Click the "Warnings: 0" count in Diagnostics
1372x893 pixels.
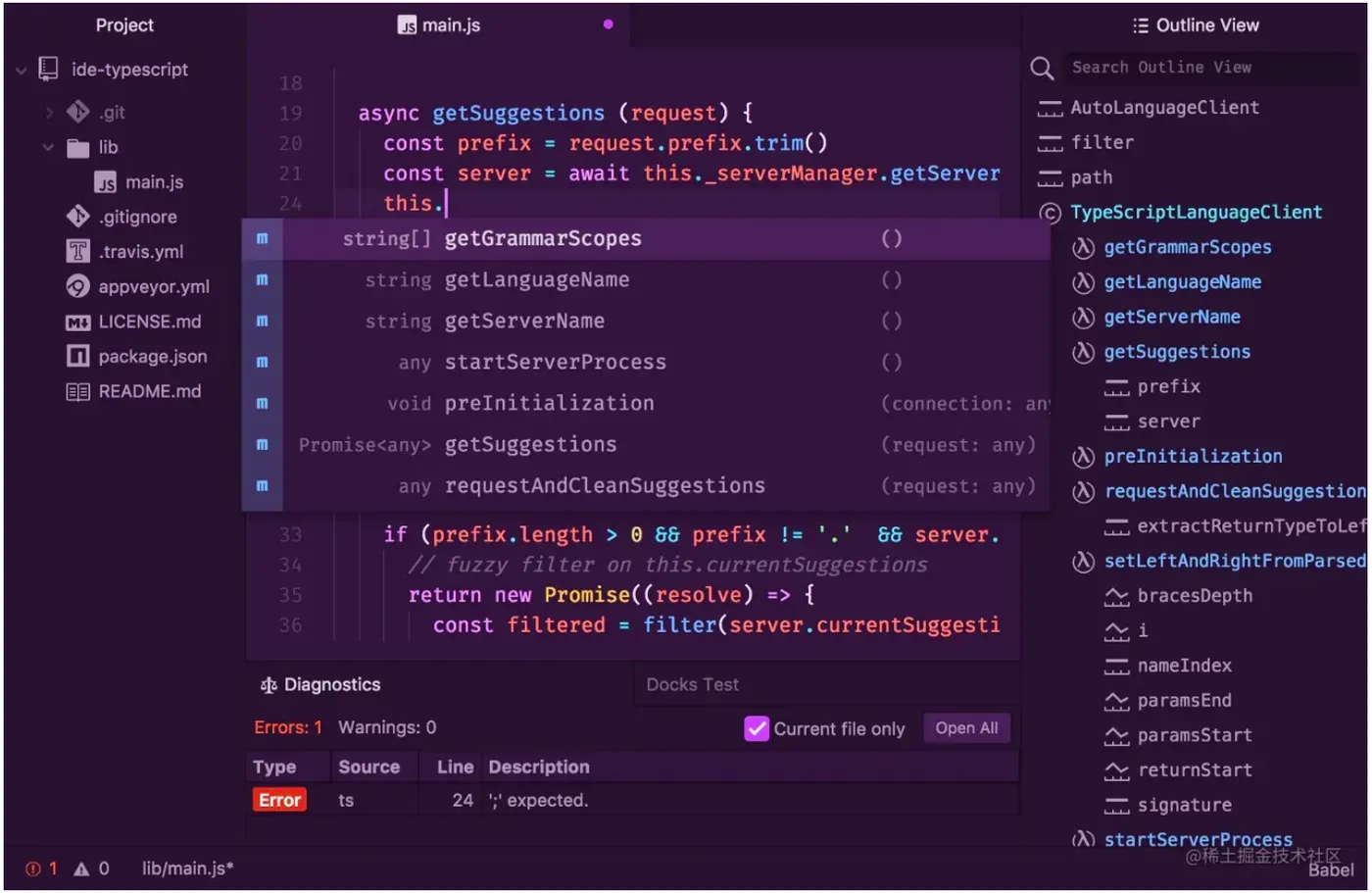[387, 728]
